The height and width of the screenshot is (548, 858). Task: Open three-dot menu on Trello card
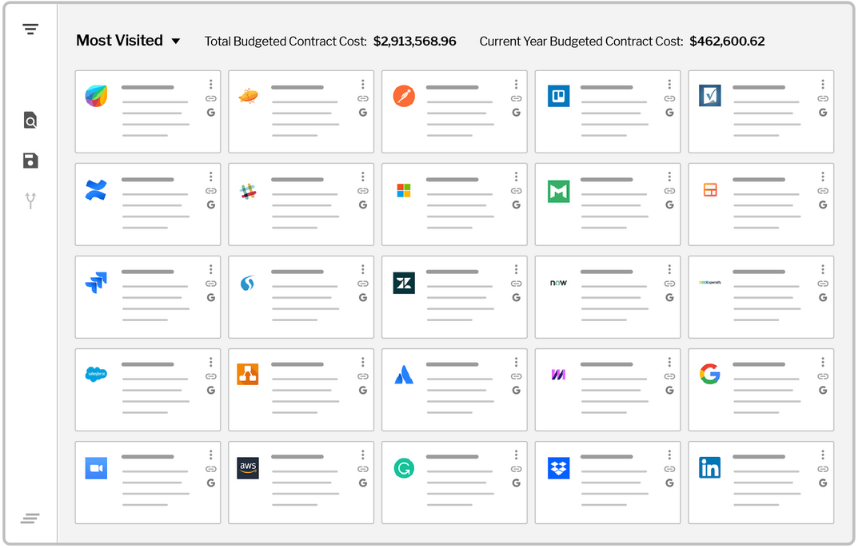(669, 84)
